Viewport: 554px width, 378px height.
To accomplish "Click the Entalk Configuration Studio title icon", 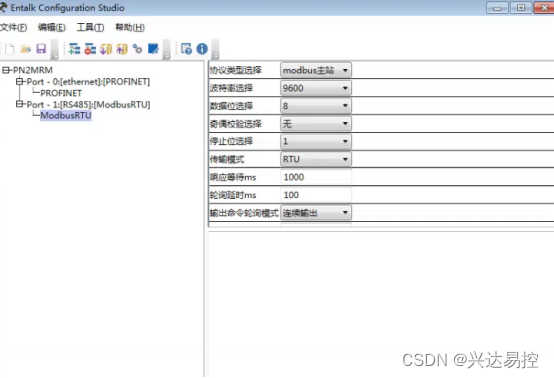I will 3,7.
